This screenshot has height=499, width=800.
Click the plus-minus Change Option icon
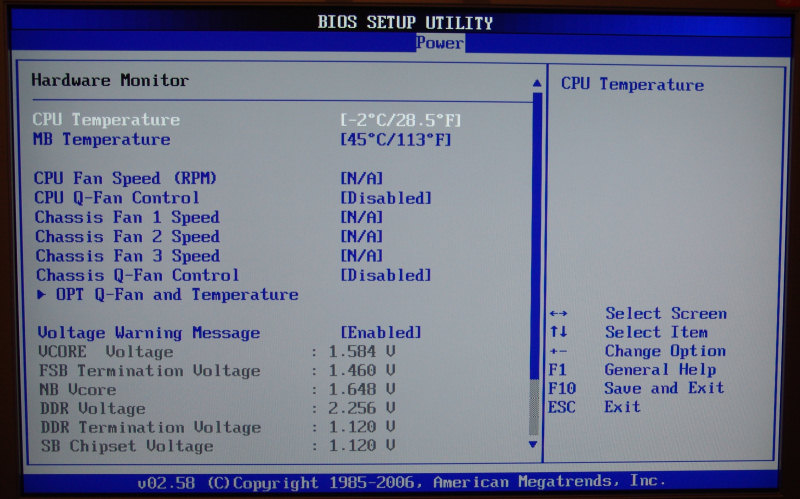(558, 351)
